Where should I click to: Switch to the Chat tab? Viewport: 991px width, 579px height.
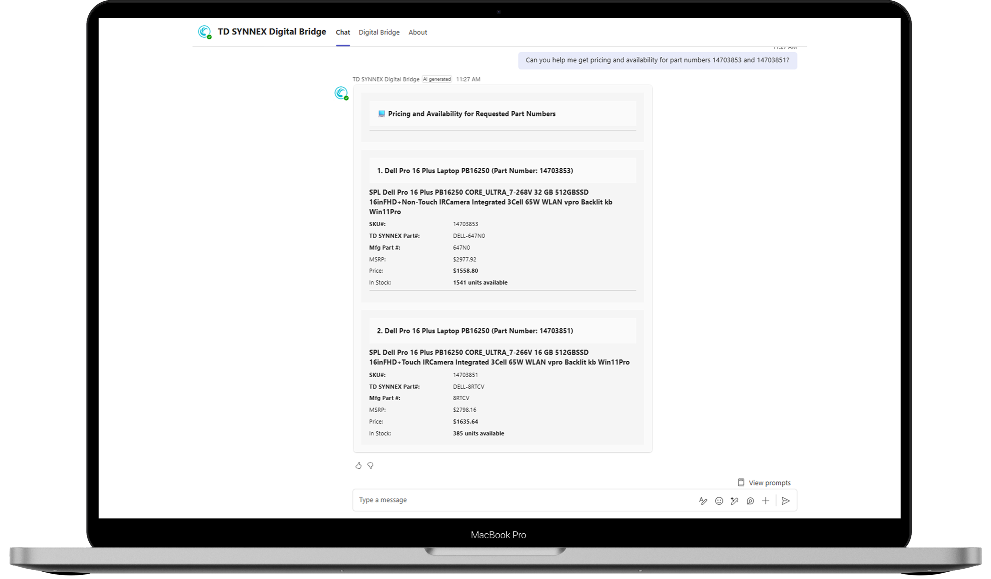(x=343, y=32)
